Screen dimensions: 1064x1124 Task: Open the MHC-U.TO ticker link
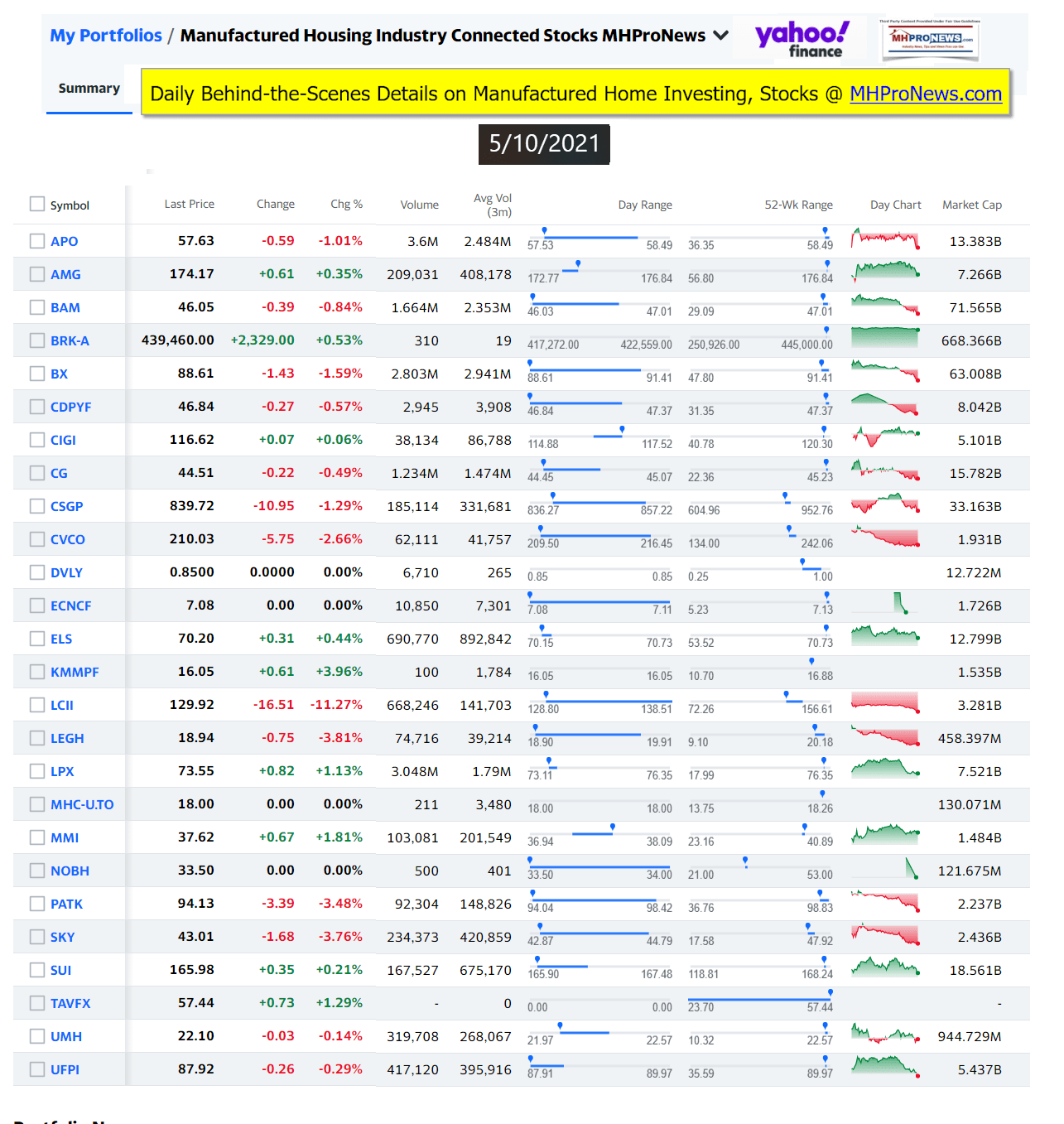point(82,804)
